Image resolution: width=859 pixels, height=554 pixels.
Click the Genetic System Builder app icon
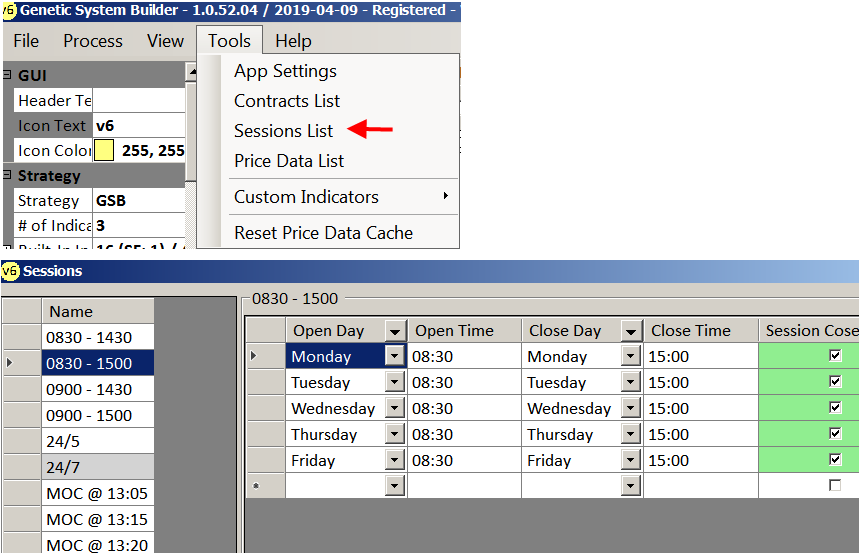(9, 10)
